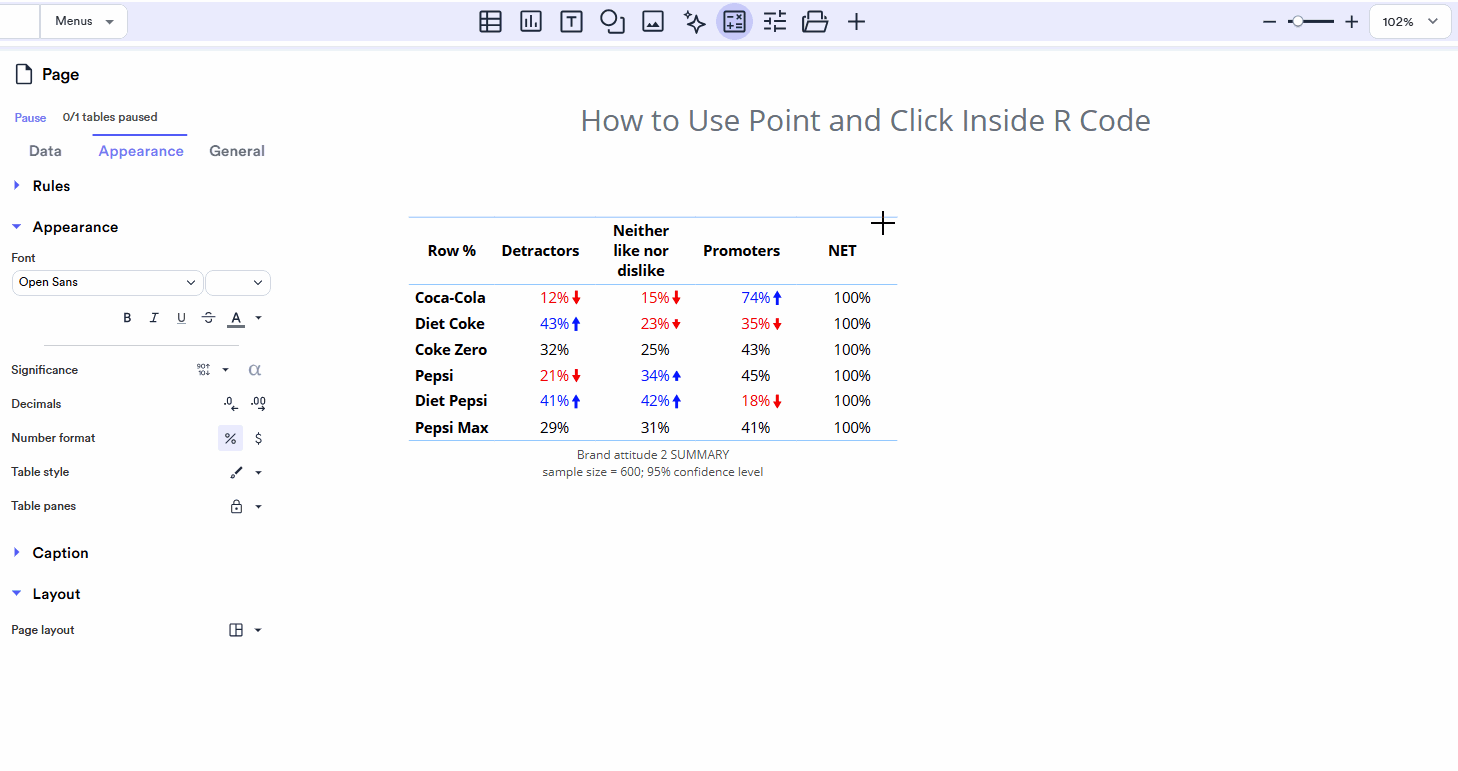Select the page title text
The image size is (1458, 771).
[865, 121]
